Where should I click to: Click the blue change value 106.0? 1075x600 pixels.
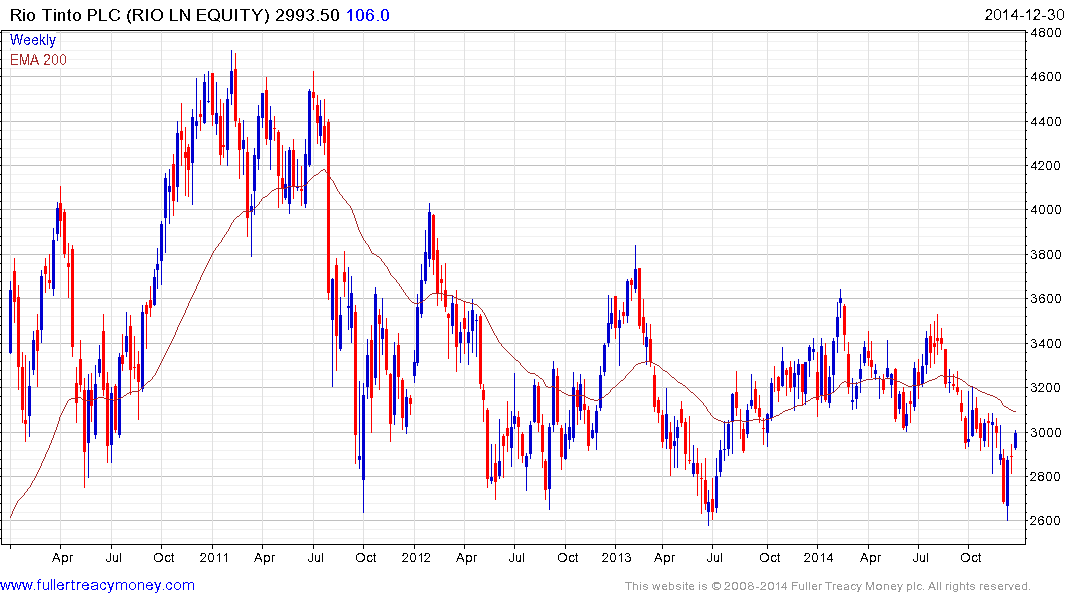point(367,15)
